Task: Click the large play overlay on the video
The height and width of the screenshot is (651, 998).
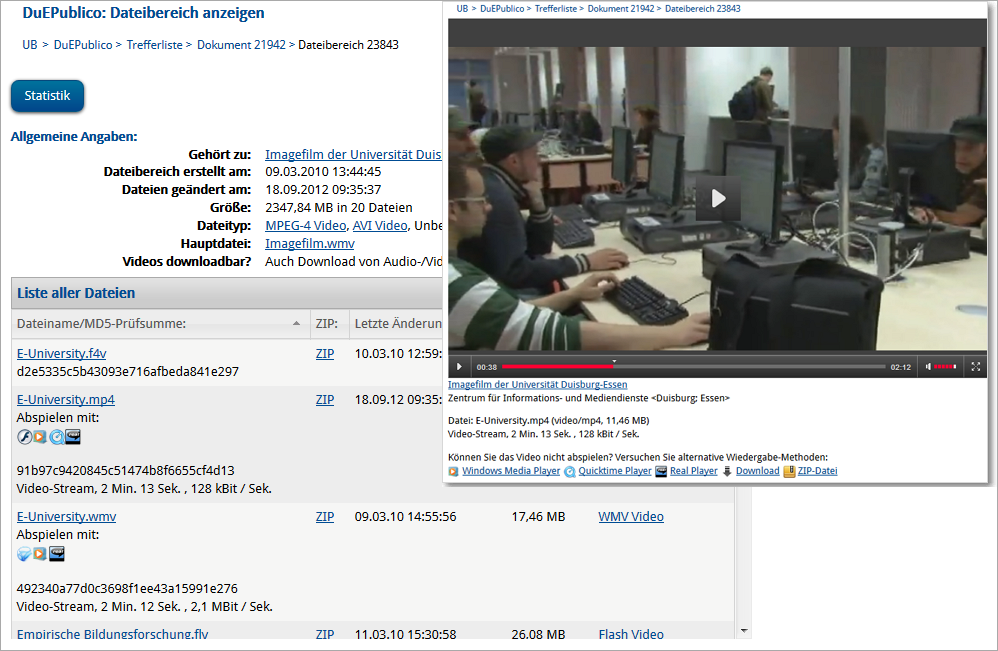Action: 718,198
